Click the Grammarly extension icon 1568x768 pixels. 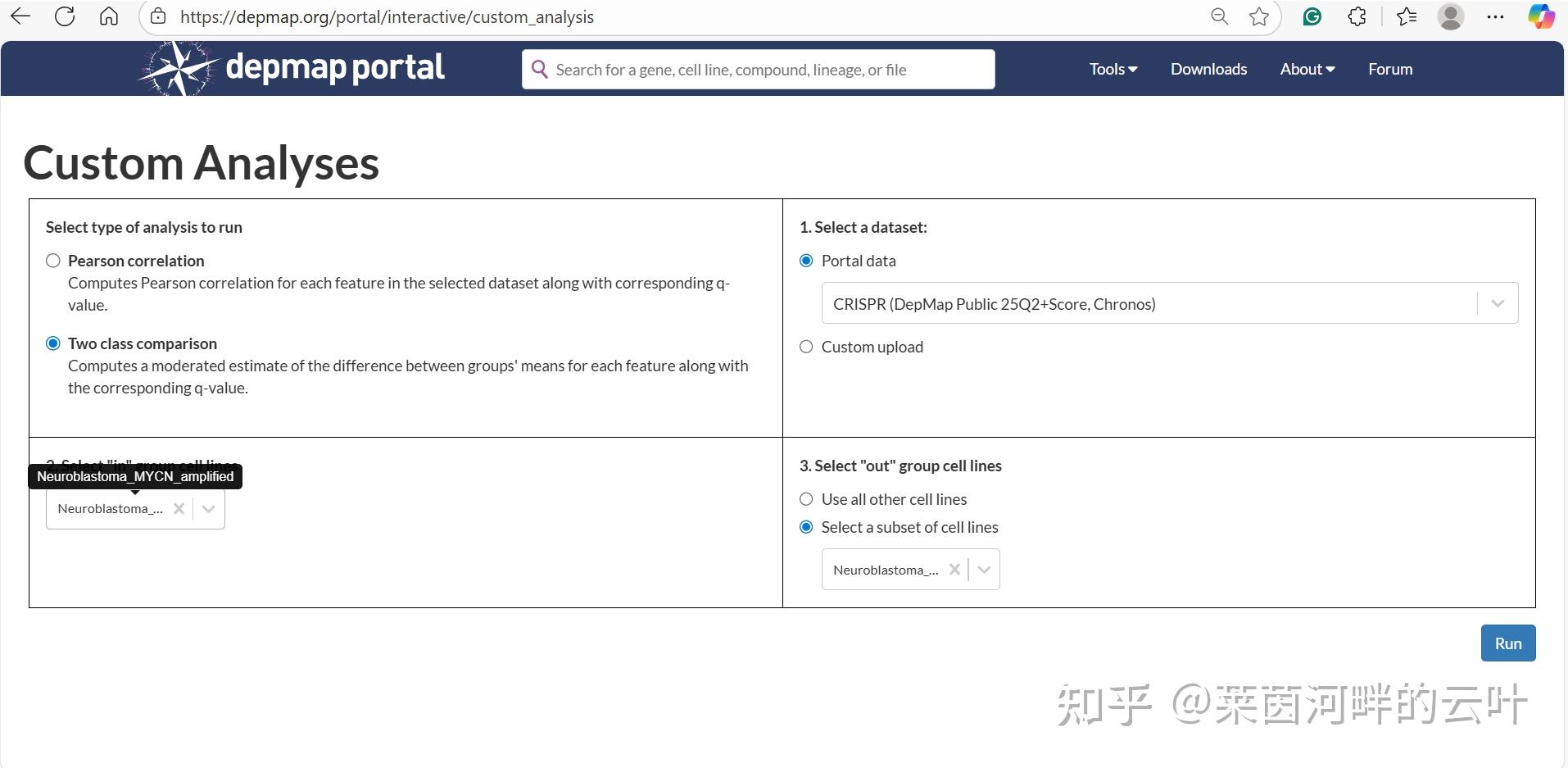click(x=1312, y=16)
